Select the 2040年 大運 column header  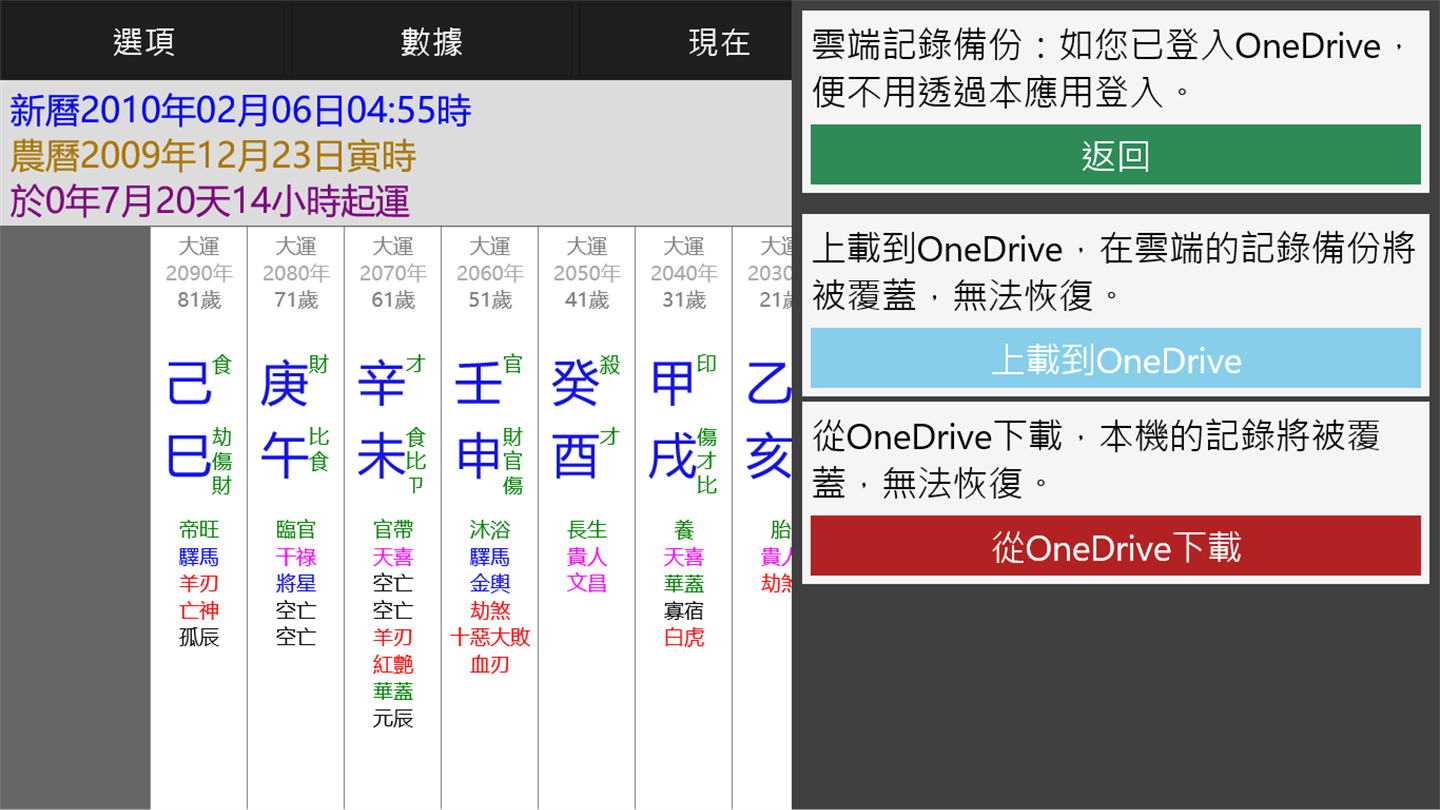(684, 273)
